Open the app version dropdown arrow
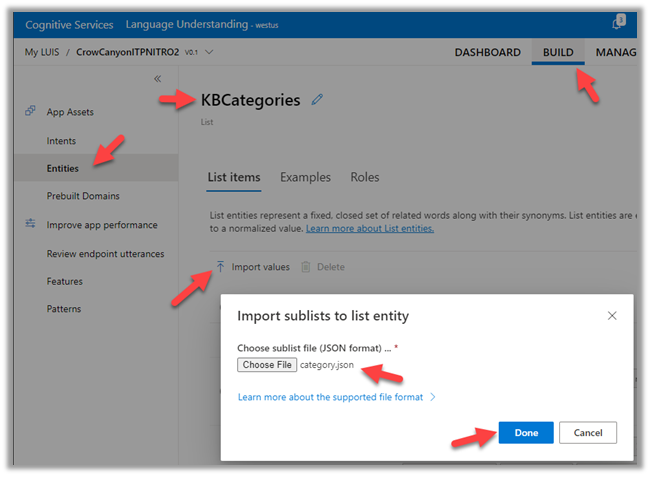The image size is (650, 477). [x=209, y=52]
